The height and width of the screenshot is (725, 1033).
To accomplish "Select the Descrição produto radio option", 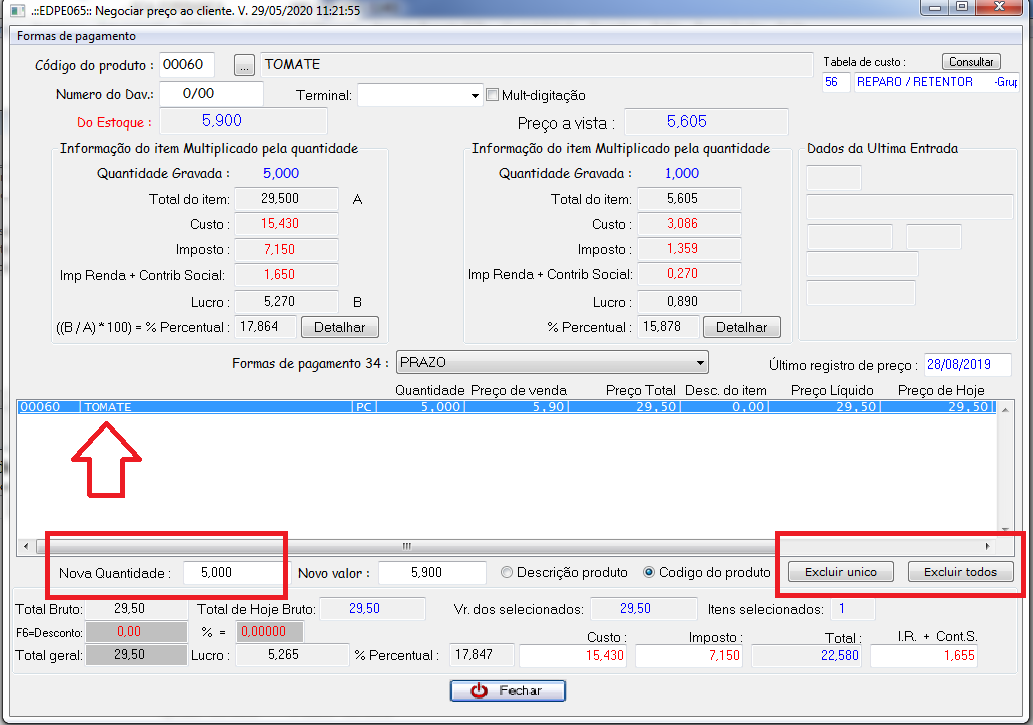I will 507,573.
